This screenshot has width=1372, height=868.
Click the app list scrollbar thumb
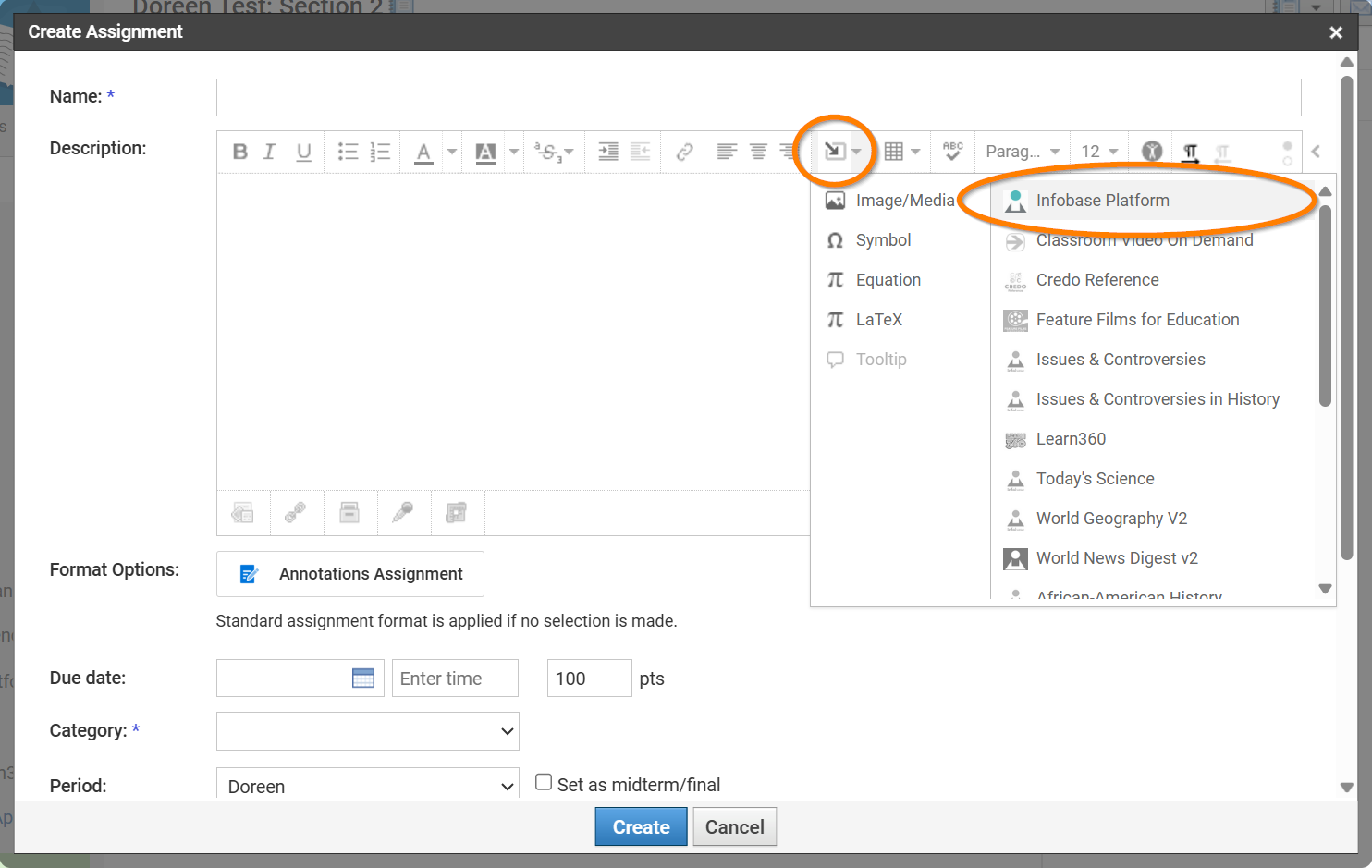pyautogui.click(x=1325, y=305)
